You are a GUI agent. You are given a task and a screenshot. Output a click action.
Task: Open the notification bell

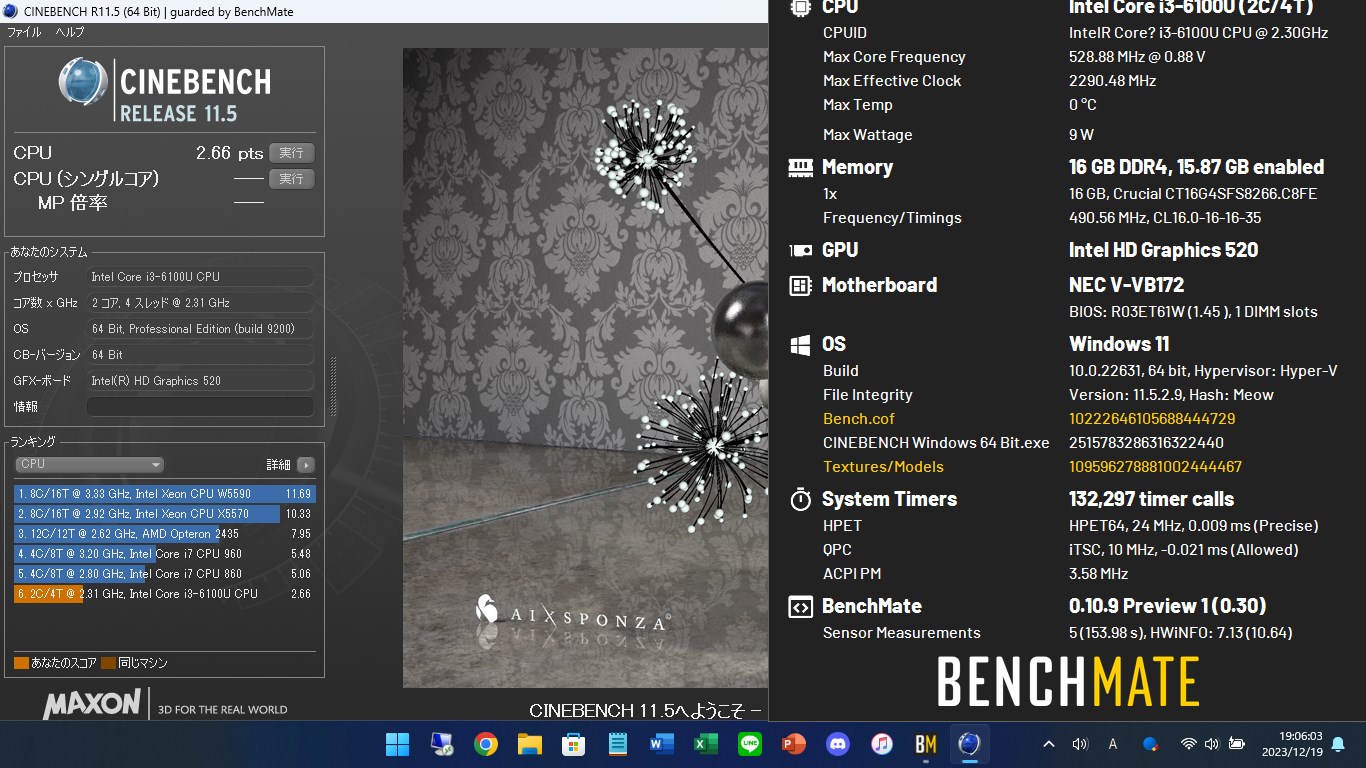coord(1338,744)
